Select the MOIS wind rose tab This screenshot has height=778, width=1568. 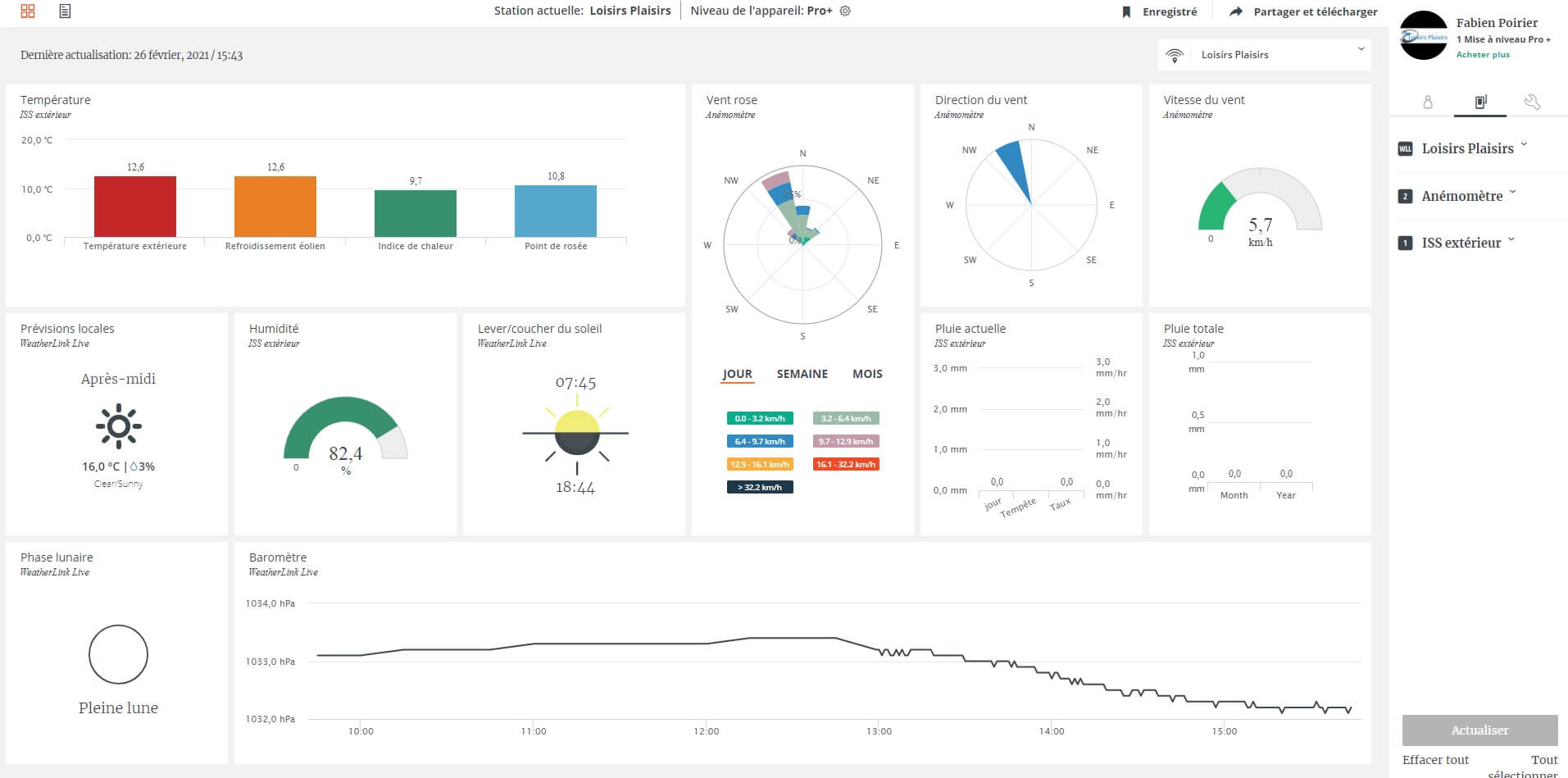pos(867,374)
